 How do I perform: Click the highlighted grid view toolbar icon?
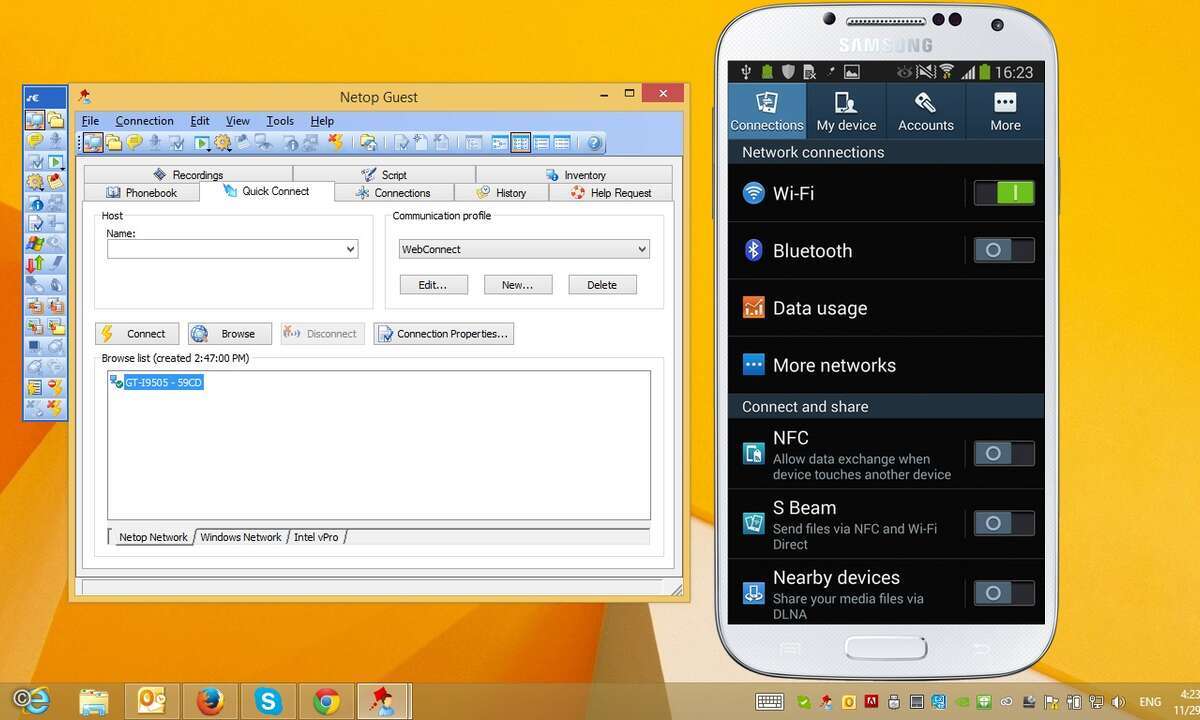click(x=520, y=143)
